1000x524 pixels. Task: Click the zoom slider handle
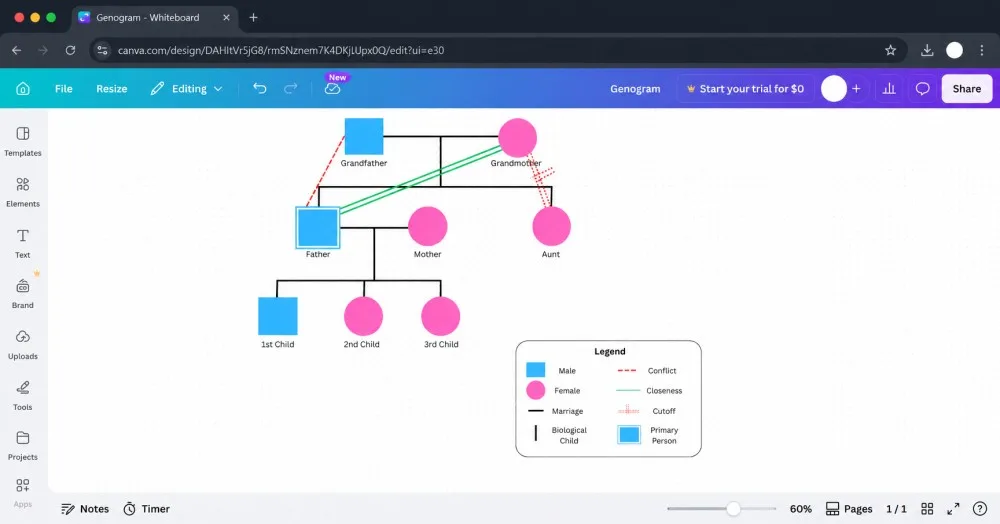click(733, 509)
